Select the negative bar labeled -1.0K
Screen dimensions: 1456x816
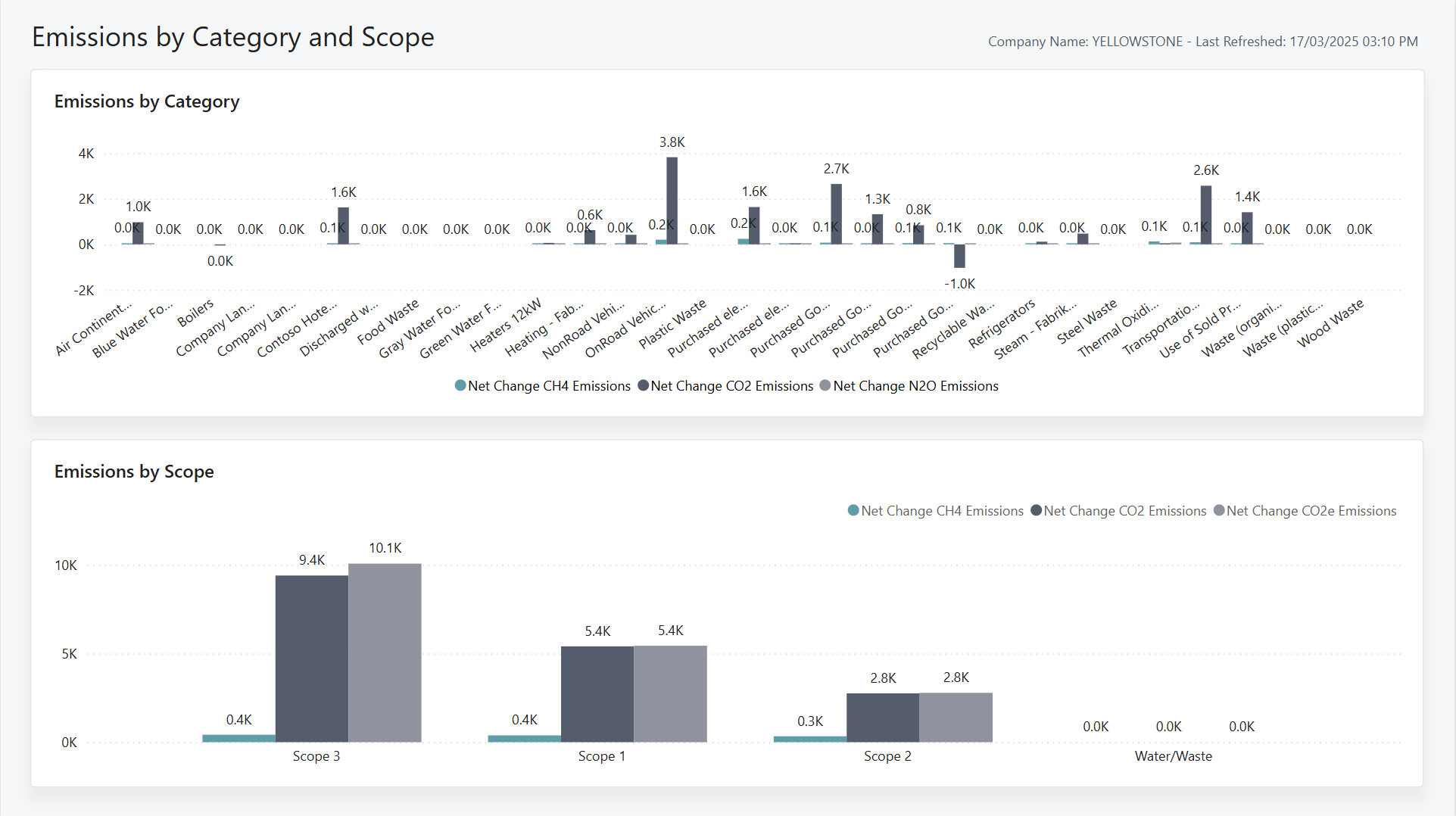point(959,256)
